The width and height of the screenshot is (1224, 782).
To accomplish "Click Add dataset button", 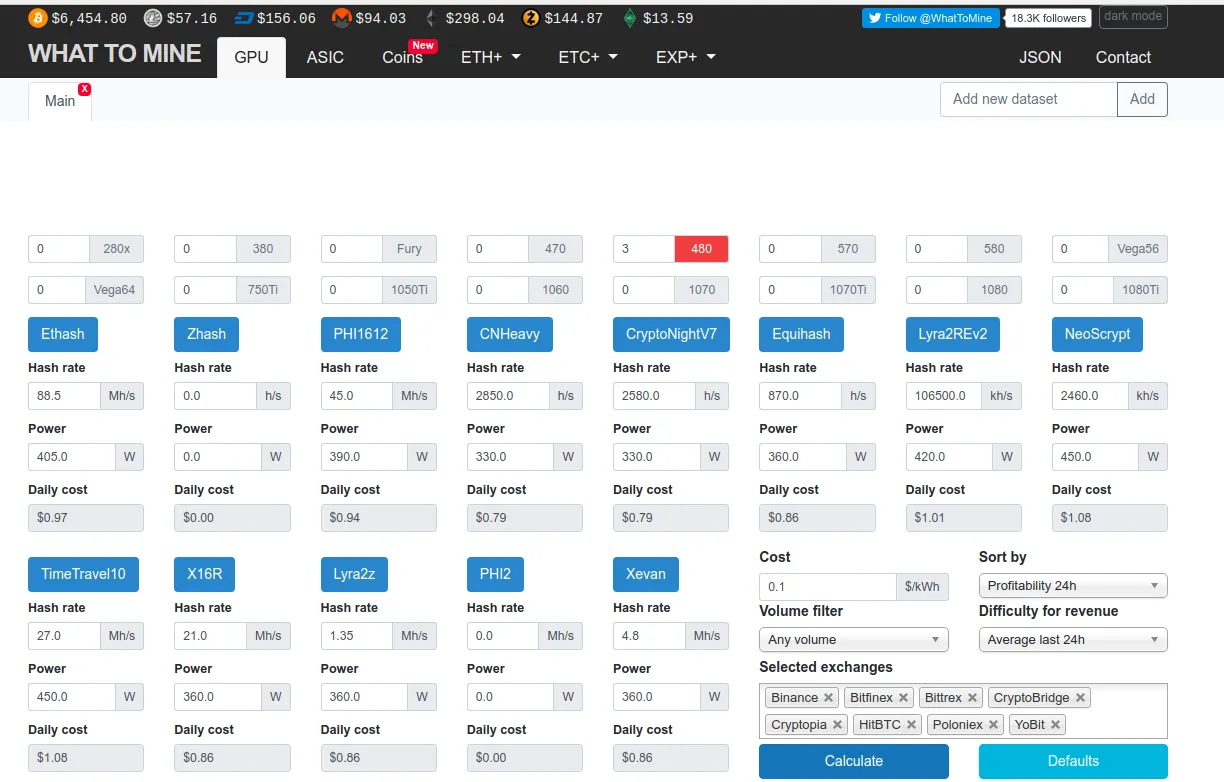I will coord(1142,99).
